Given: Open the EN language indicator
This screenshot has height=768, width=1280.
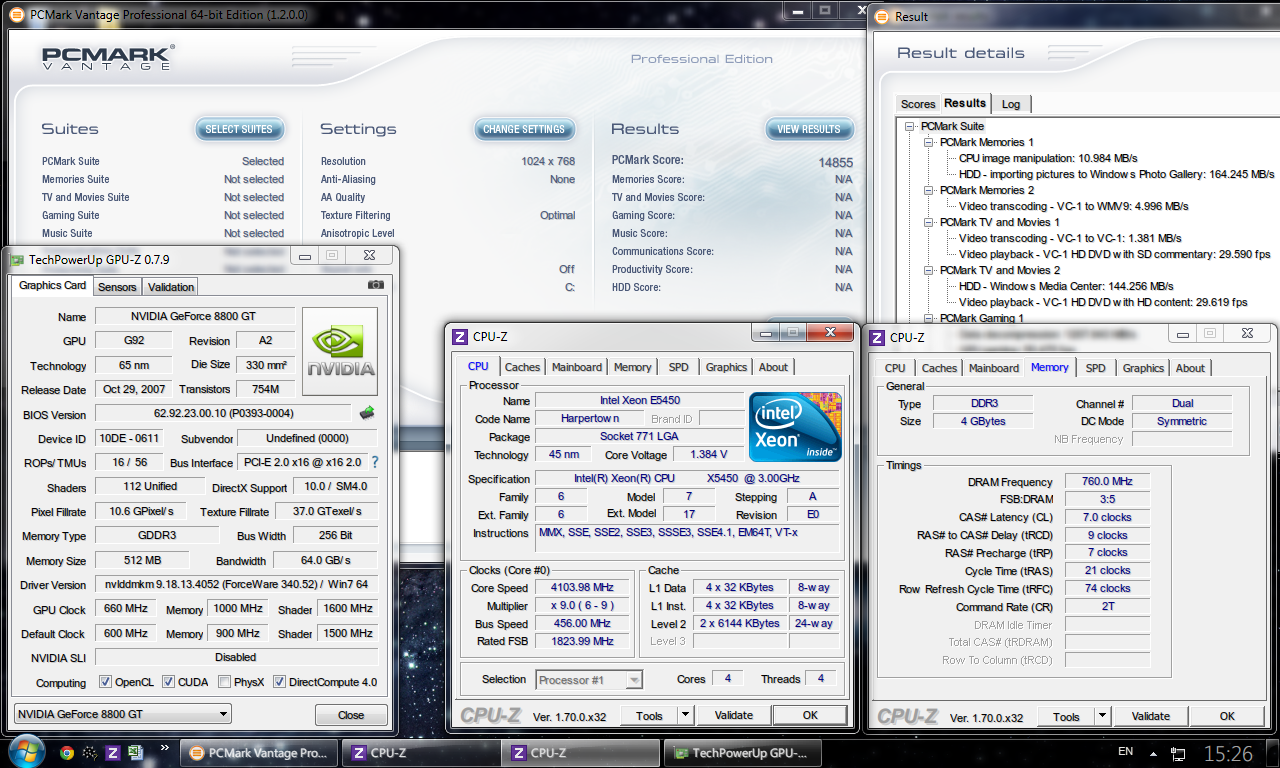Looking at the screenshot, I should tap(1125, 752).
